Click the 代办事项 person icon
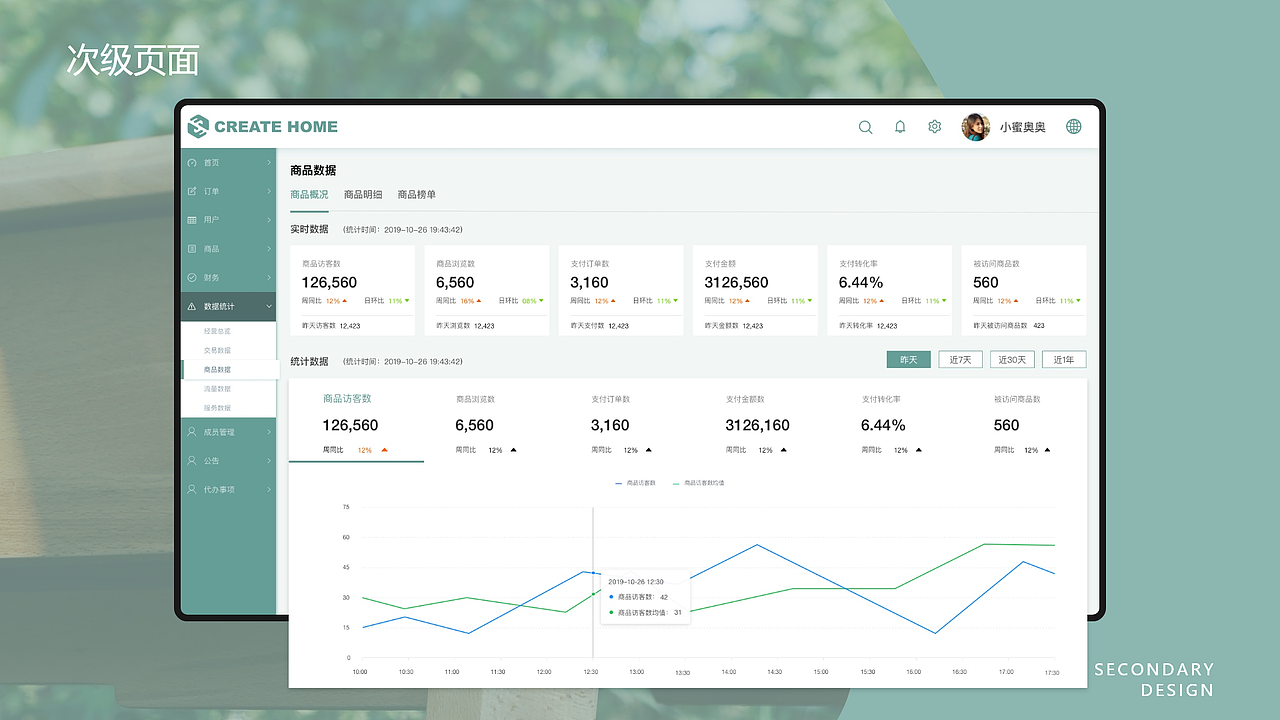 click(x=192, y=490)
